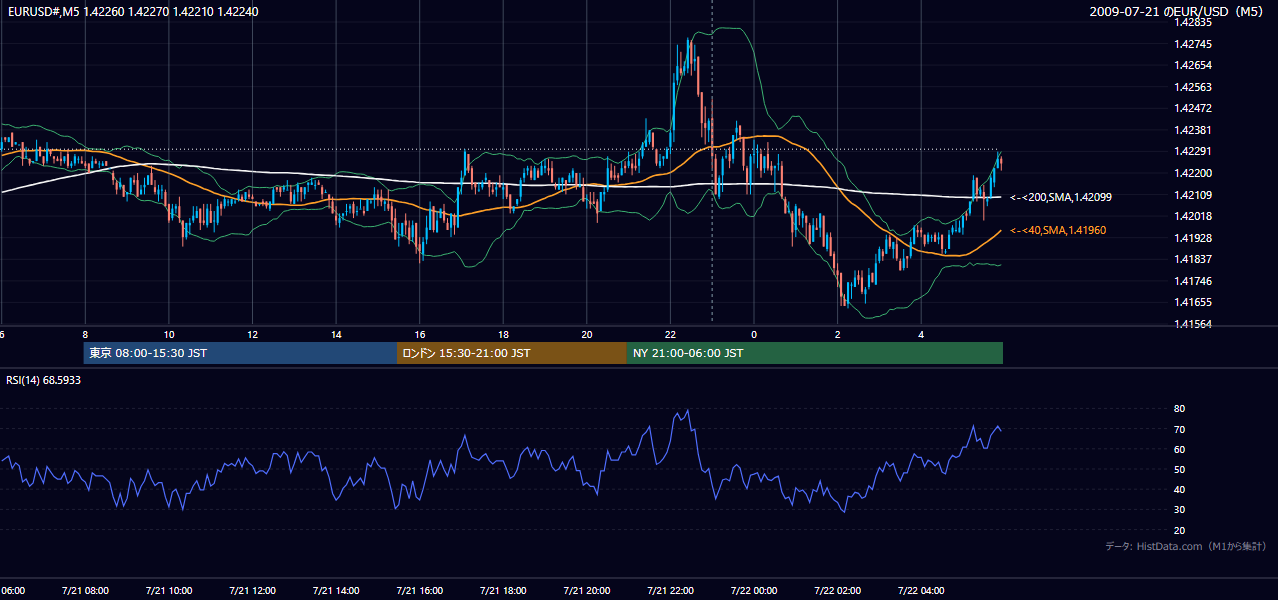The height and width of the screenshot is (600, 1278).
Task: Click hour label 18 under the price chart
Action: point(503,335)
